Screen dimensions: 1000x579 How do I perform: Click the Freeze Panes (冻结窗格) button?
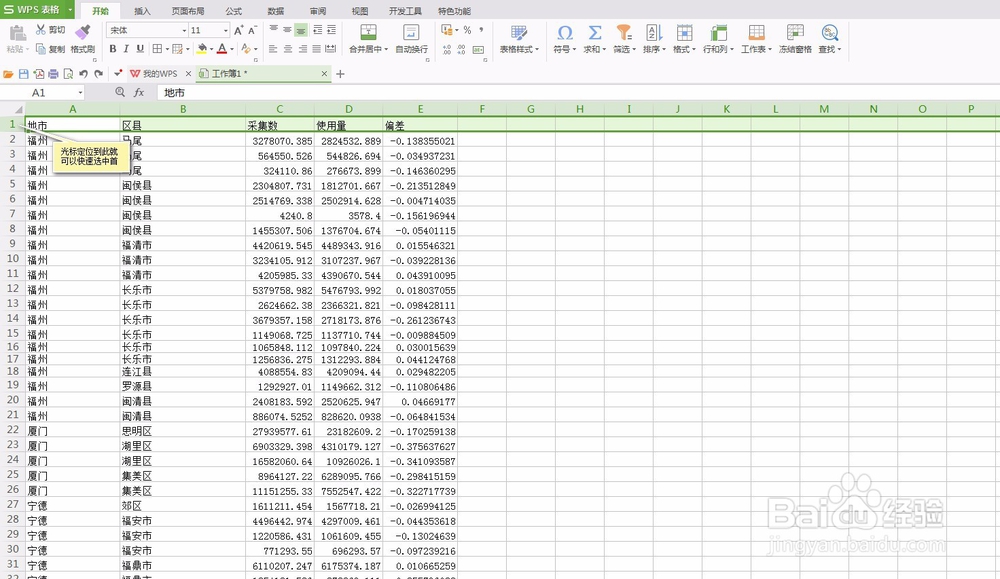[x=795, y=39]
